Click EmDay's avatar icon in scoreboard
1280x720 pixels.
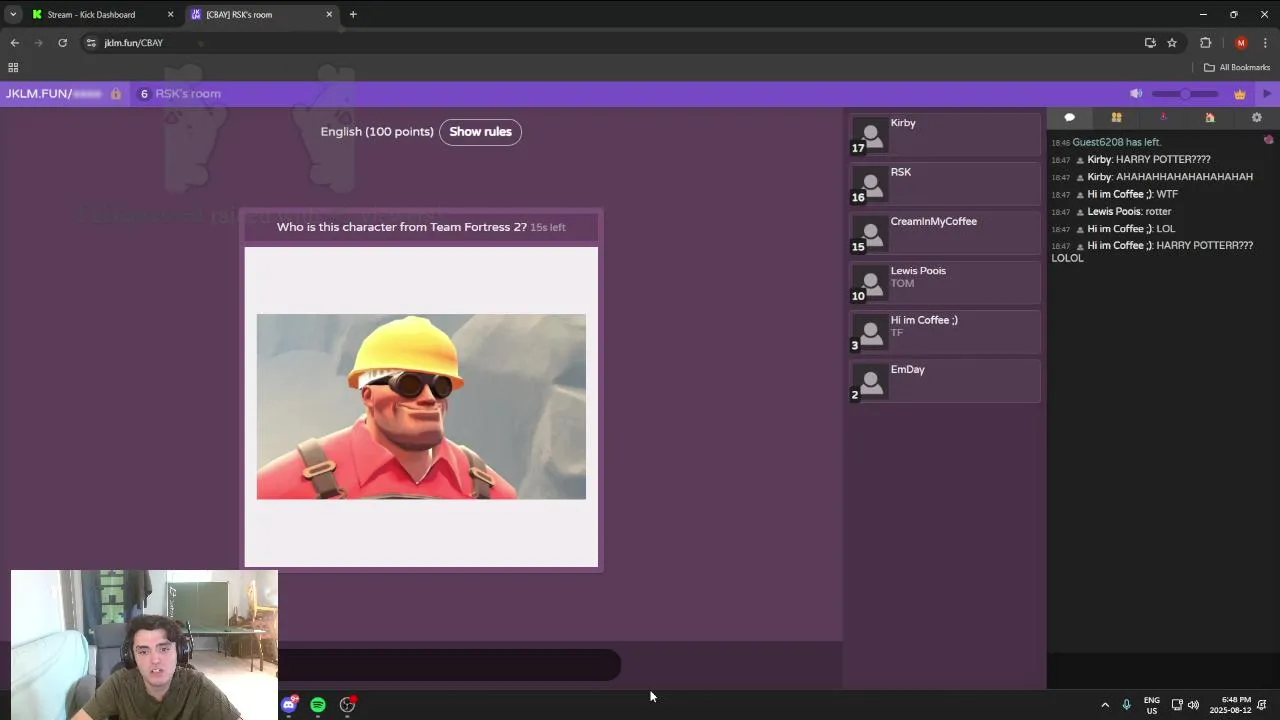click(871, 382)
